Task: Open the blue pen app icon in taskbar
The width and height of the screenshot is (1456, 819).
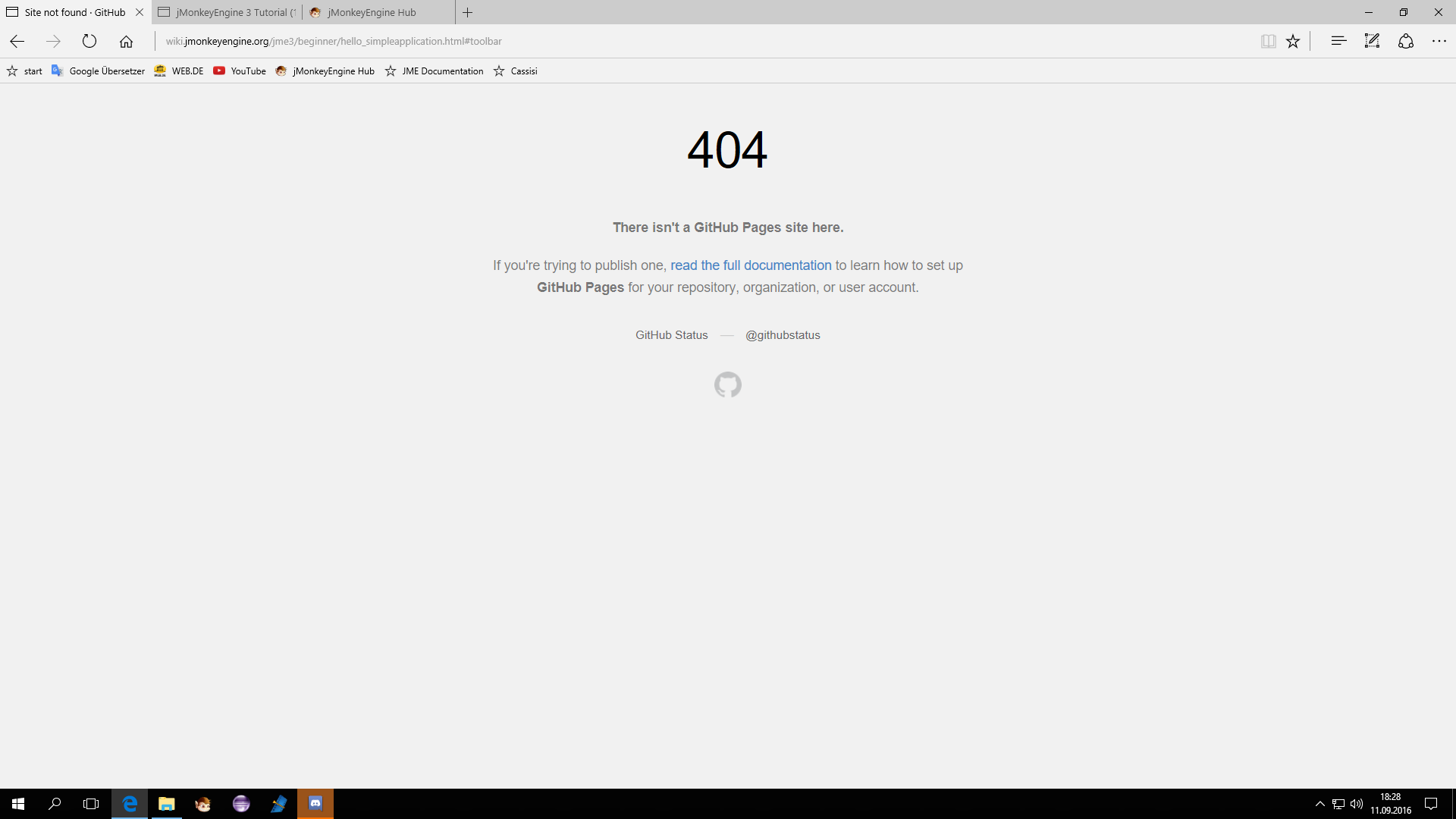Action: [x=278, y=804]
